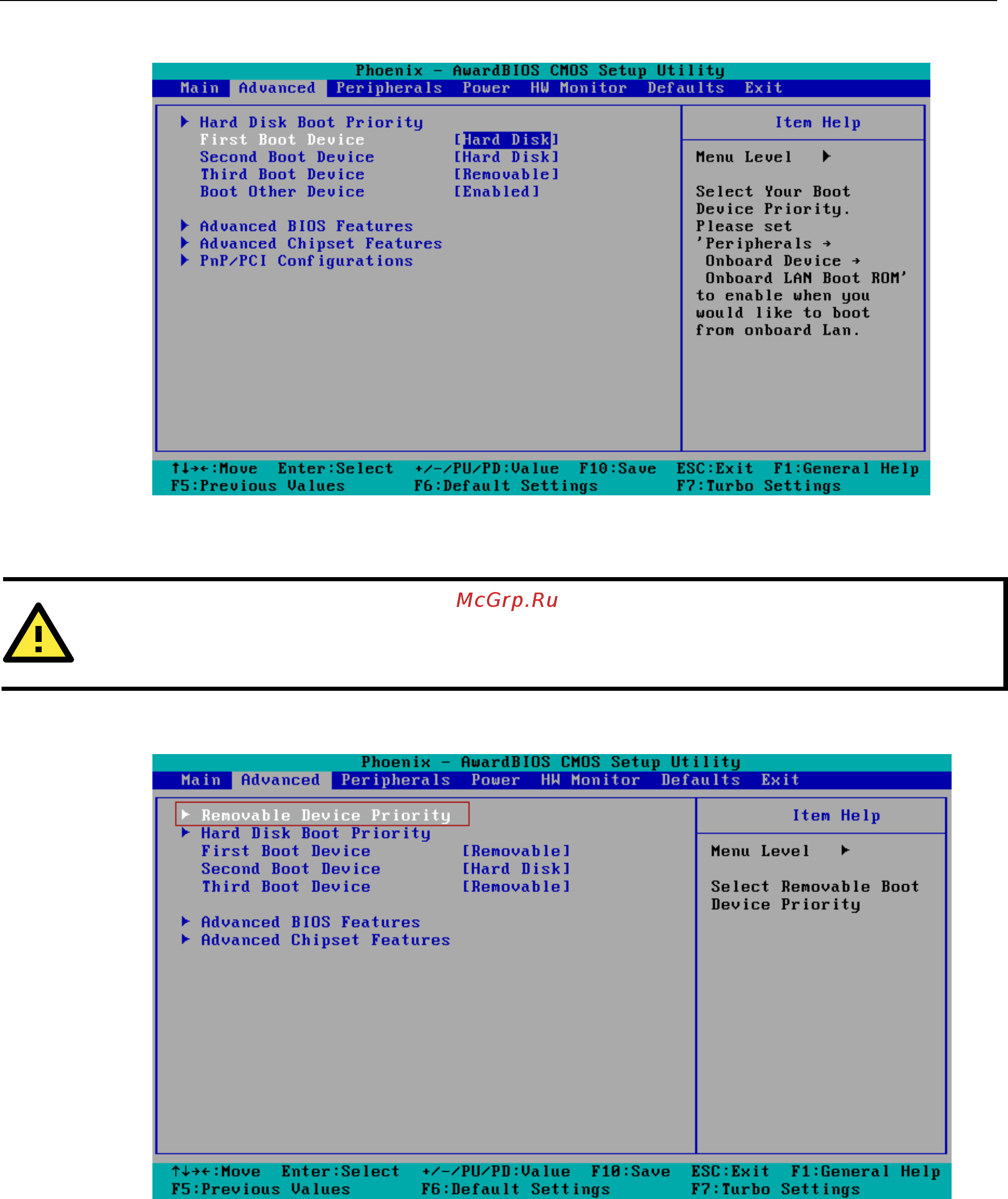
Task: Select First Boot Device label, top screen
Action: click(x=282, y=140)
